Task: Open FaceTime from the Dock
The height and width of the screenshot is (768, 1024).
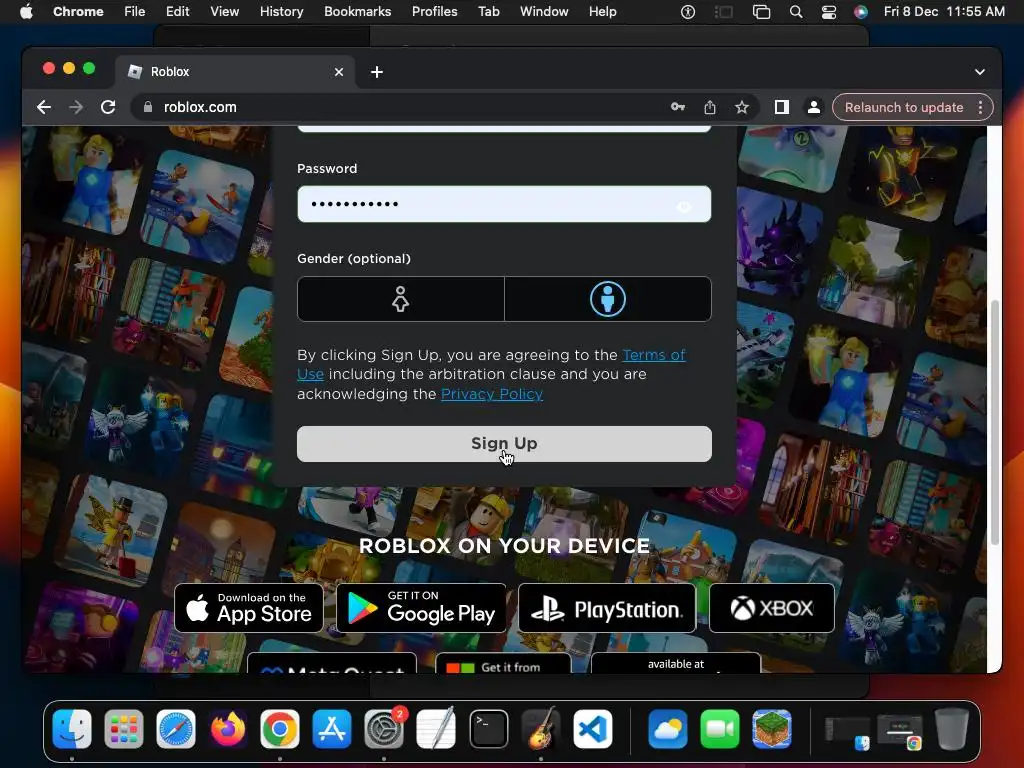Action: (x=720, y=729)
